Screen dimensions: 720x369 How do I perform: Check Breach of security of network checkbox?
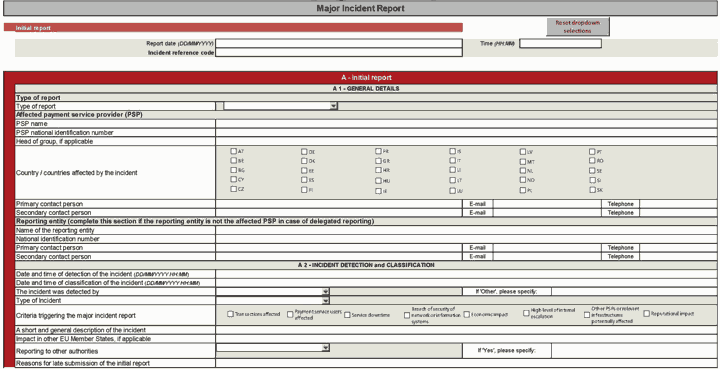(x=407, y=315)
